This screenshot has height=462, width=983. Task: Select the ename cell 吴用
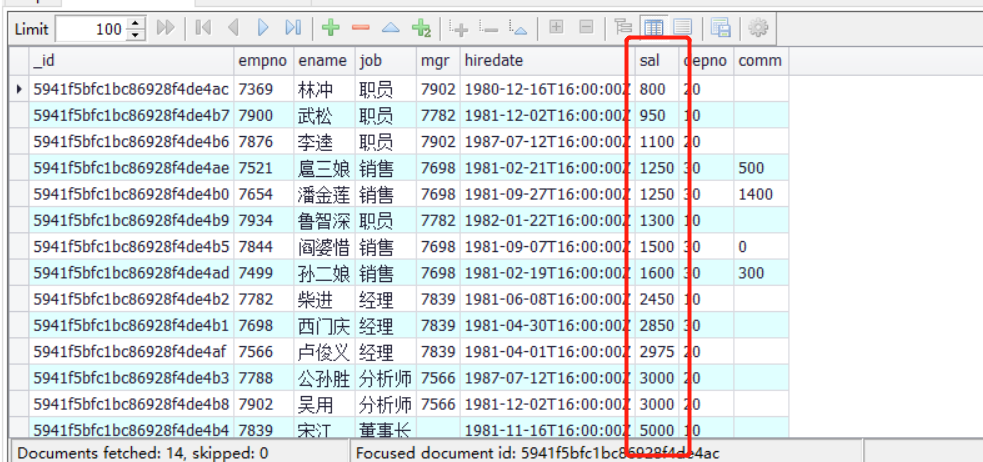[324, 405]
